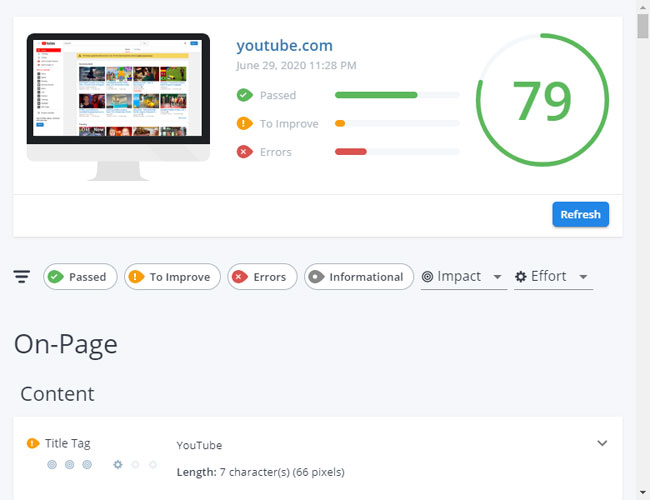The height and width of the screenshot is (500, 650).
Task: Click the 79 score circle
Action: (x=542, y=101)
